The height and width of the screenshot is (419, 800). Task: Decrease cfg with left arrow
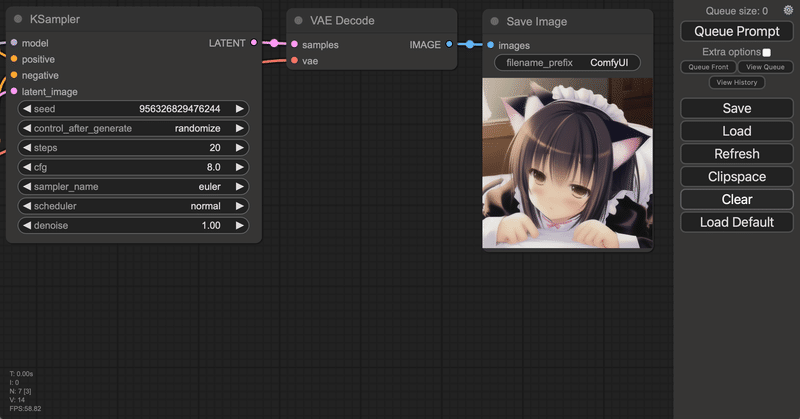(27, 167)
